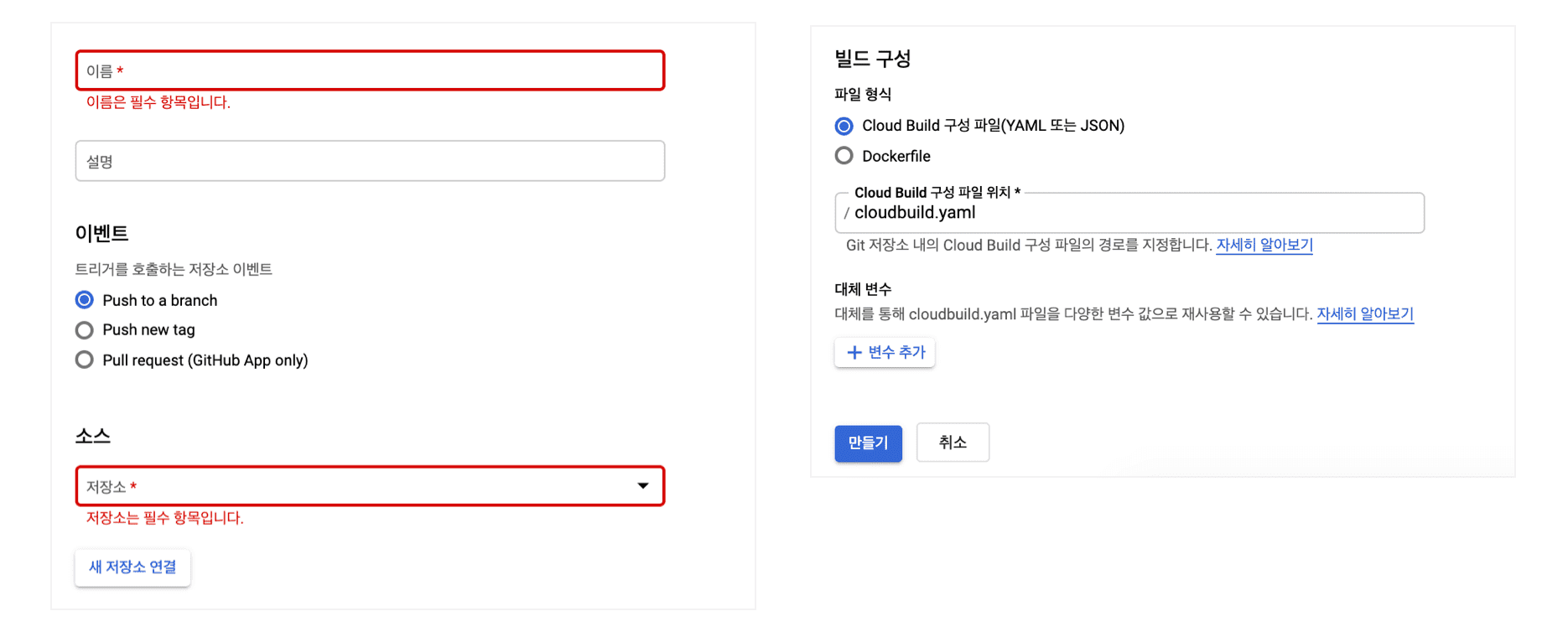Viewport: 1568px width, 637px height.
Task: Click the cloudbuild.yaml file location field
Action: pos(1129,213)
